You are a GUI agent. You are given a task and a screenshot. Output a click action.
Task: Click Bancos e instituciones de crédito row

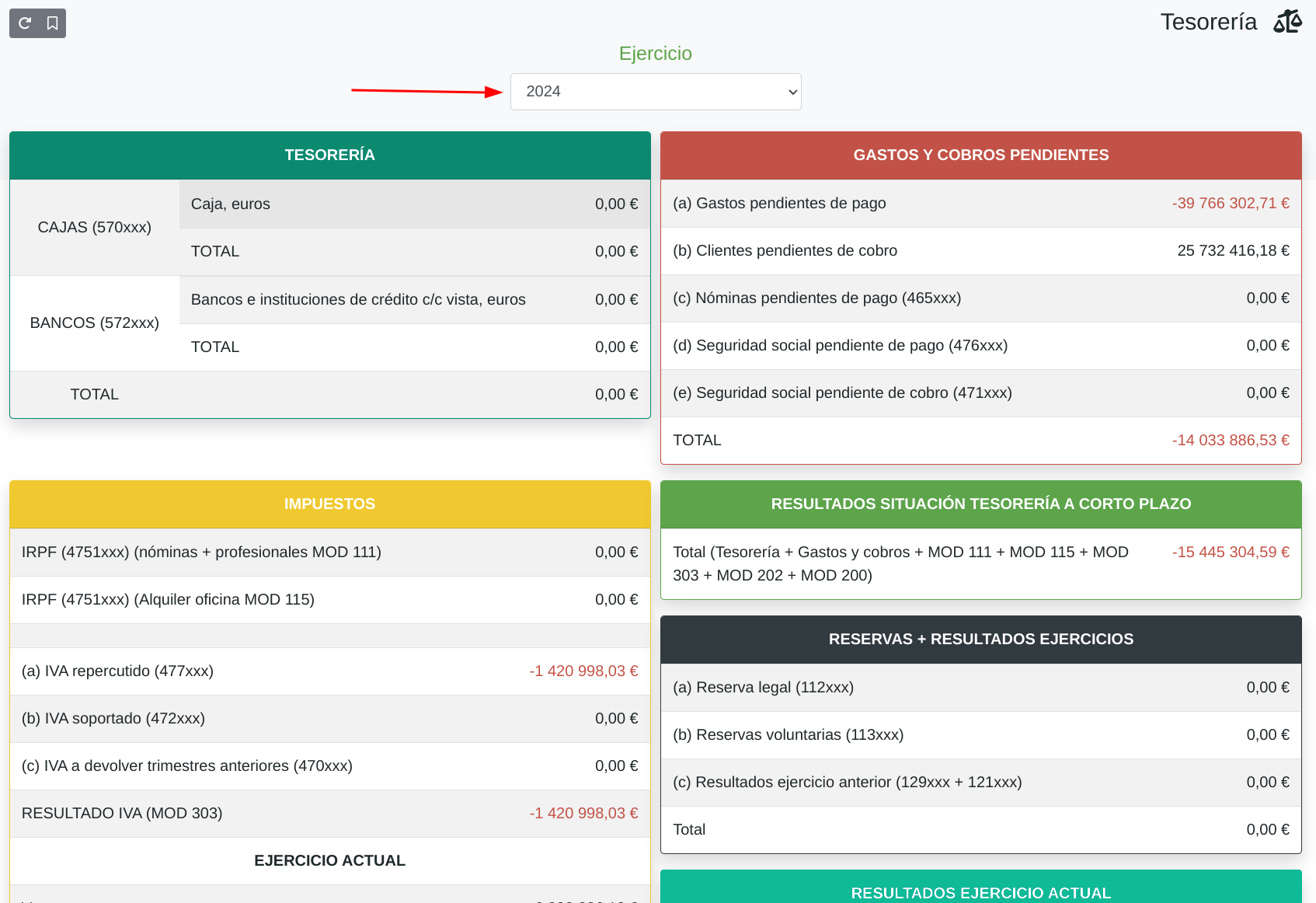tap(415, 300)
